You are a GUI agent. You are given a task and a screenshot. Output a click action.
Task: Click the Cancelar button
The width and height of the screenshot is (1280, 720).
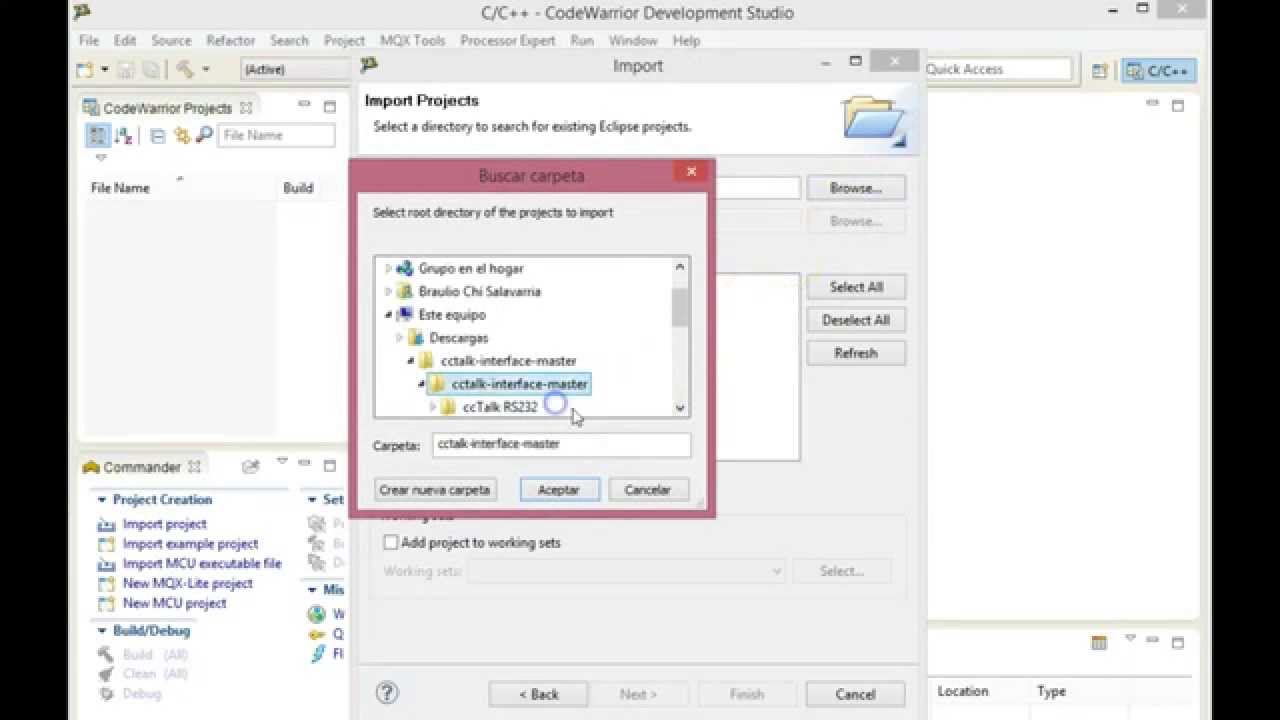(x=647, y=490)
